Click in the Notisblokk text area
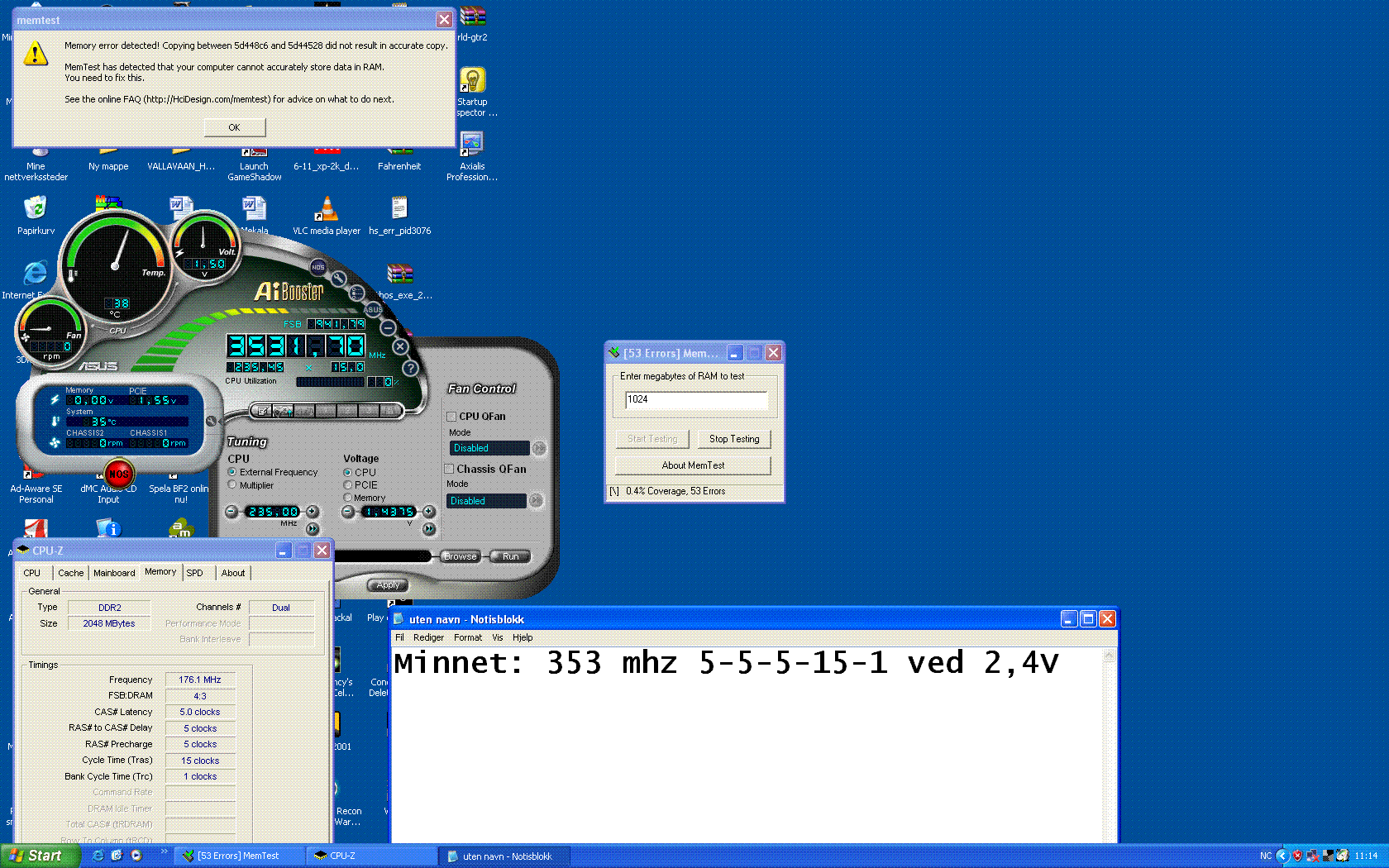The height and width of the screenshot is (868, 1389). point(747,746)
